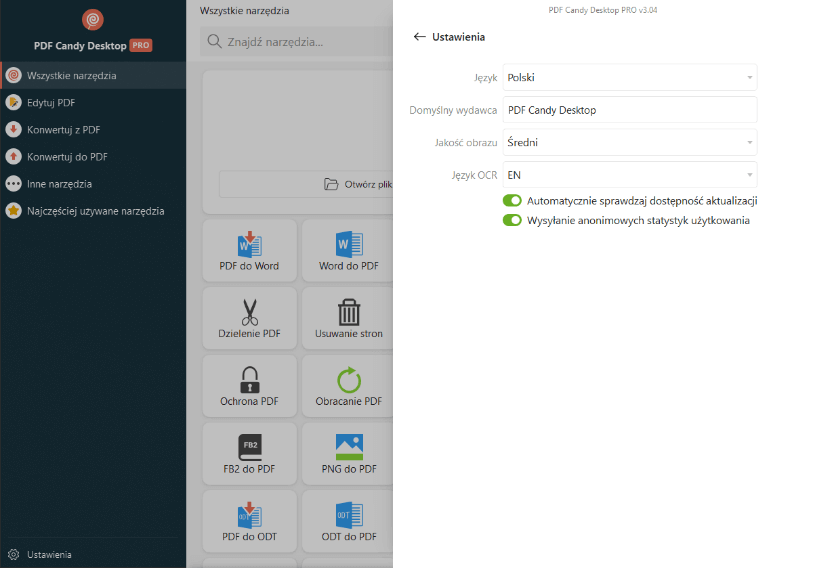Click the Konwertuj do PDF up-arrow icon
The width and height of the screenshot is (813, 568).
point(13,157)
